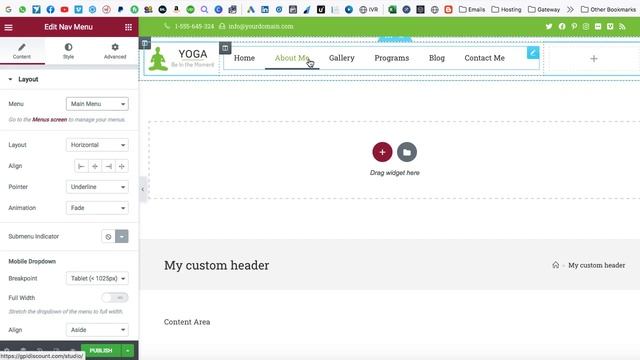Screen dimensions: 640x360
Task: Click the green Publish button
Action: pyautogui.click(x=101, y=351)
